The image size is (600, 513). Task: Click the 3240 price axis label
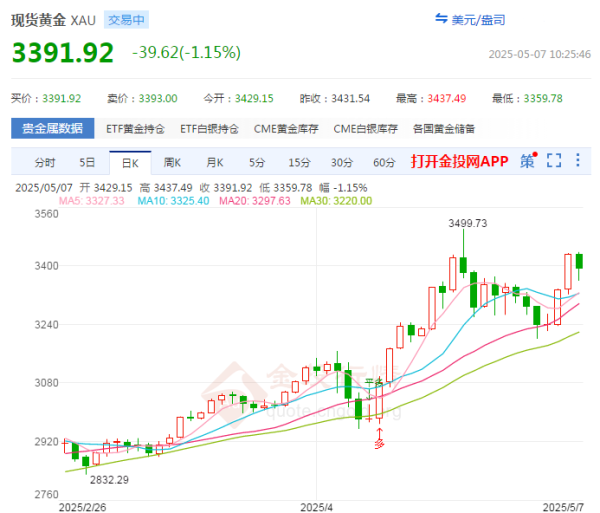pos(47,325)
